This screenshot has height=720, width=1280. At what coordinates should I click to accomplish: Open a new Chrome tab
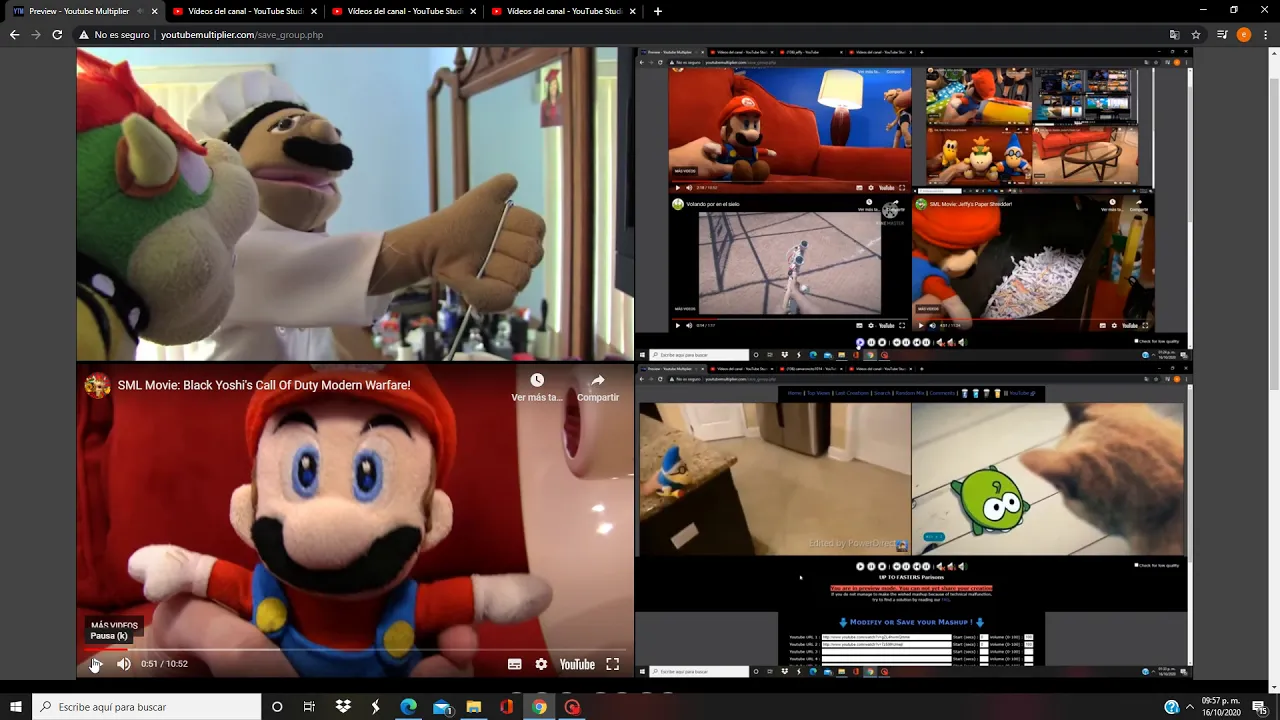coord(657,11)
